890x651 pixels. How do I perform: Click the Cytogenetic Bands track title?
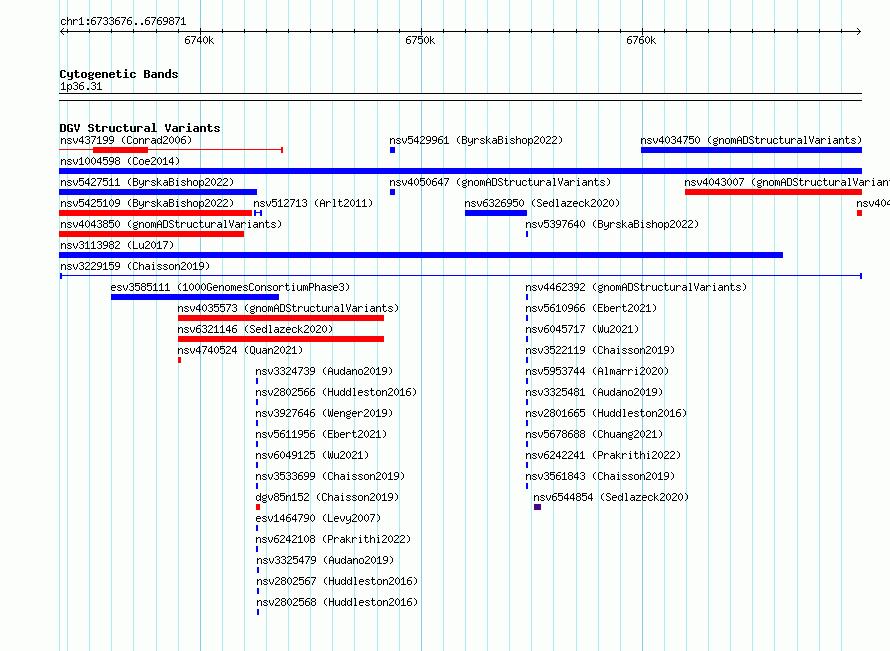(x=119, y=74)
